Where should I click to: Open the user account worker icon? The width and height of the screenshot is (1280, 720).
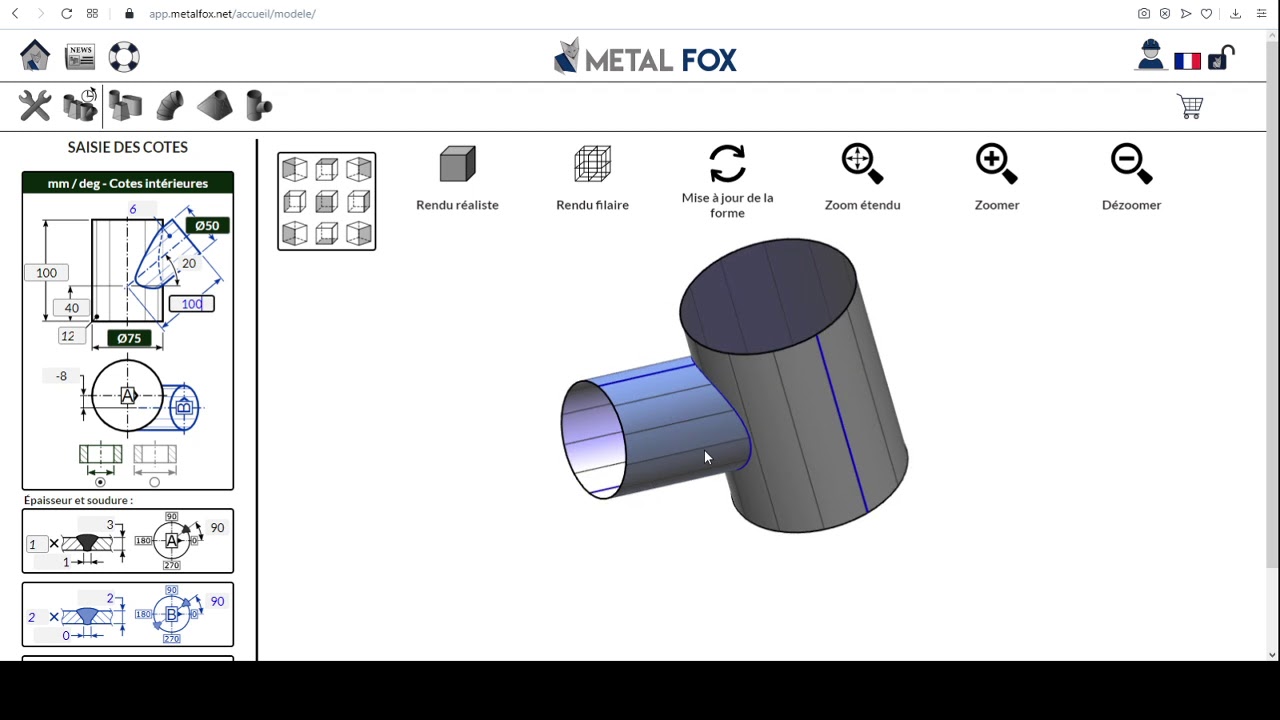pyautogui.click(x=1150, y=56)
